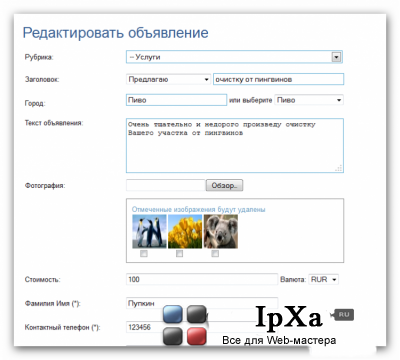
Task: Click the Стоимость label
Action: click(42, 279)
